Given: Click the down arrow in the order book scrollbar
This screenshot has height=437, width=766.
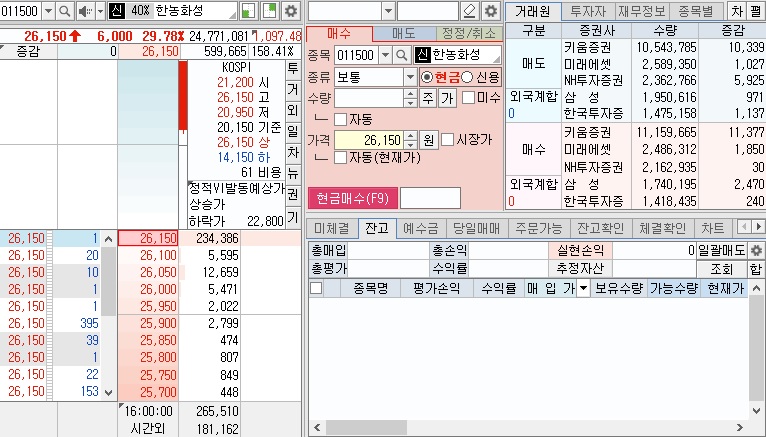Looking at the screenshot, I should (108, 392).
